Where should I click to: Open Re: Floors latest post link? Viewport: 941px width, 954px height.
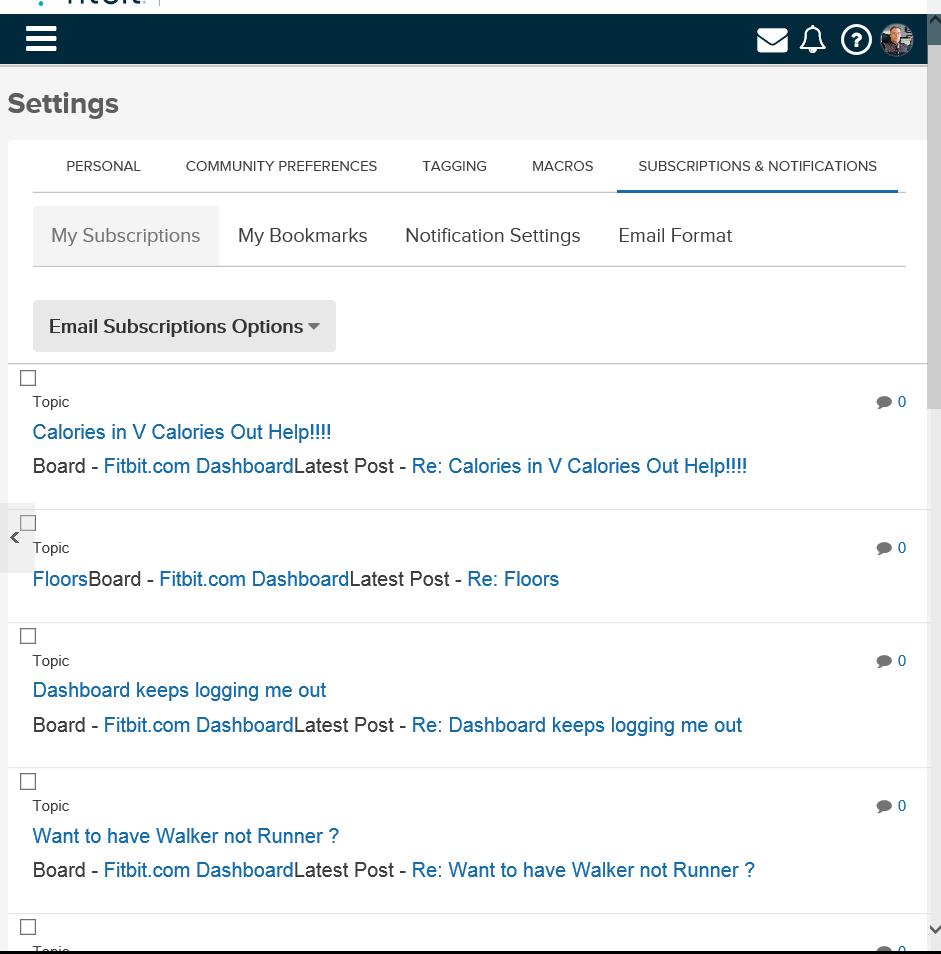(x=513, y=579)
